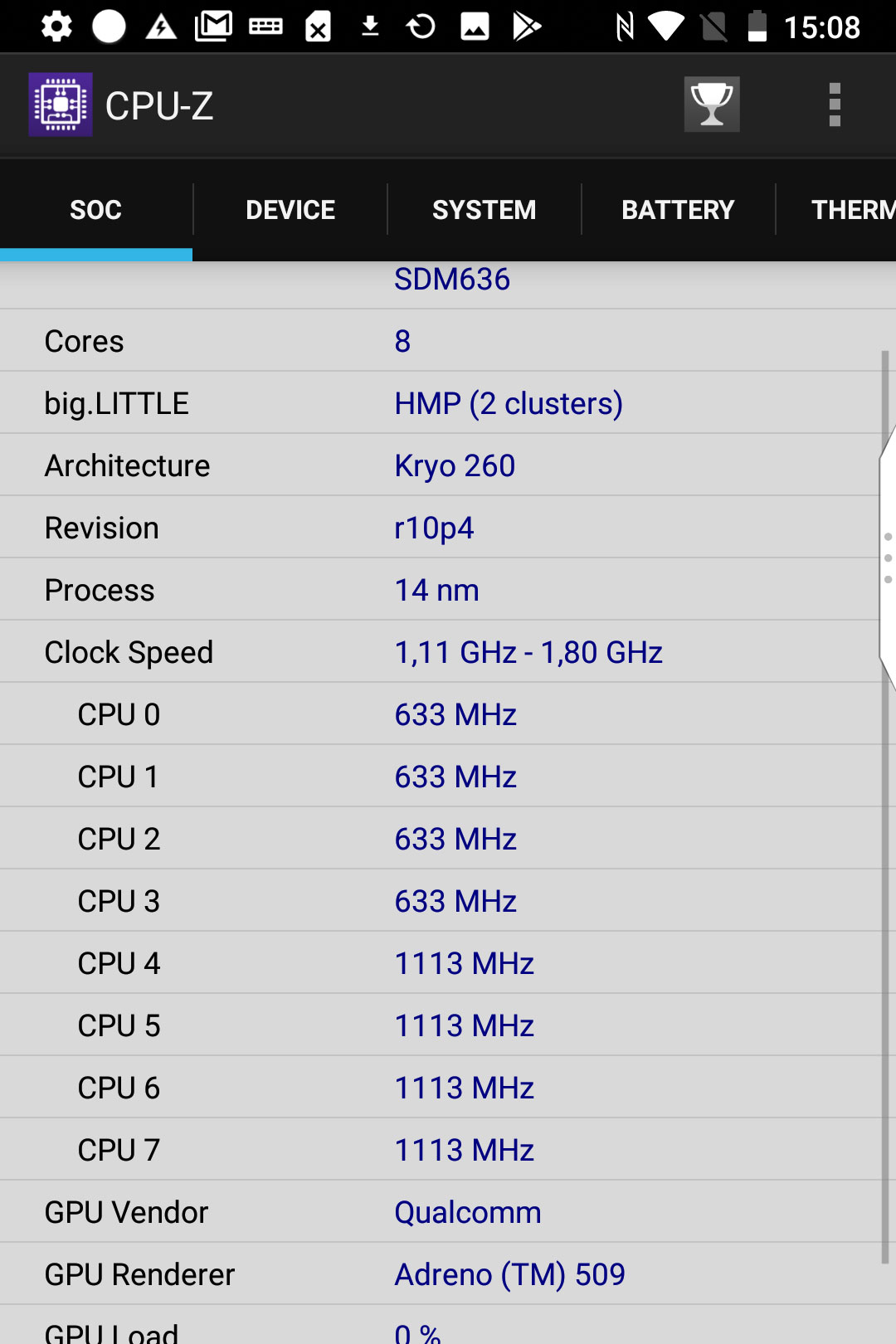Select the SOC tab
The image size is (896, 1344).
click(x=96, y=210)
